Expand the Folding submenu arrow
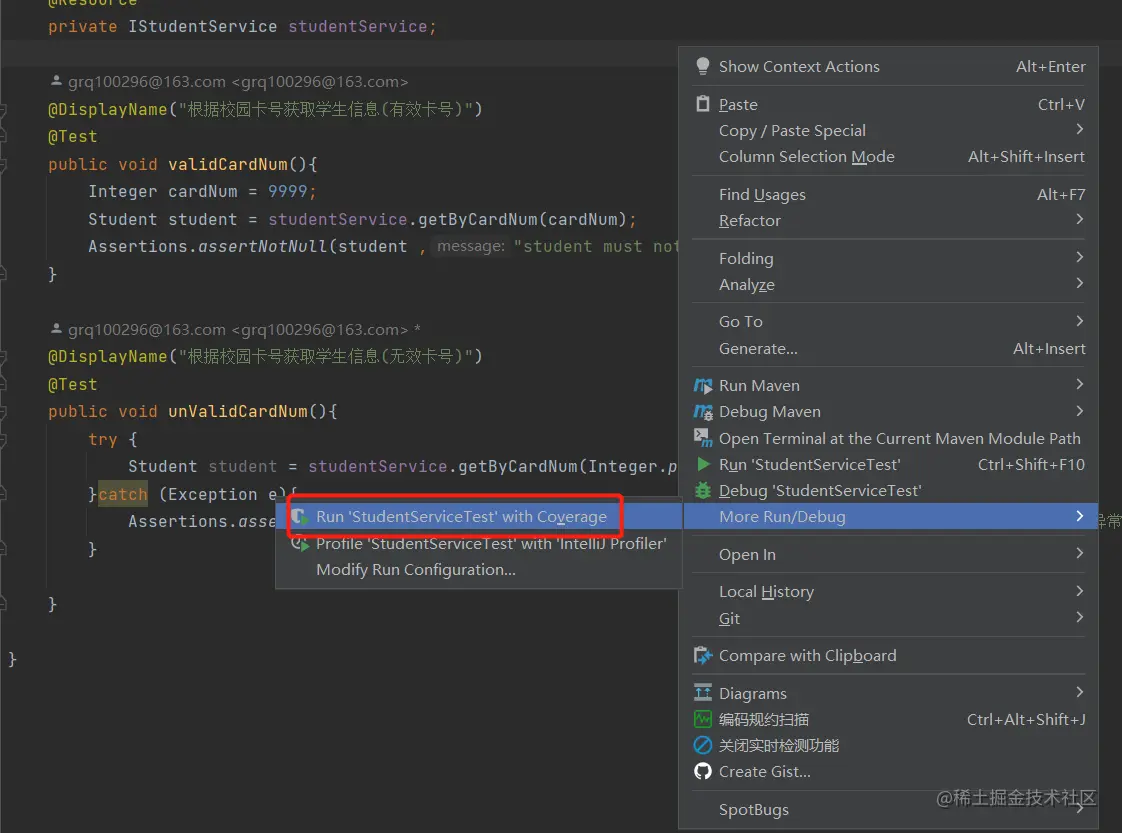 click(x=1079, y=258)
